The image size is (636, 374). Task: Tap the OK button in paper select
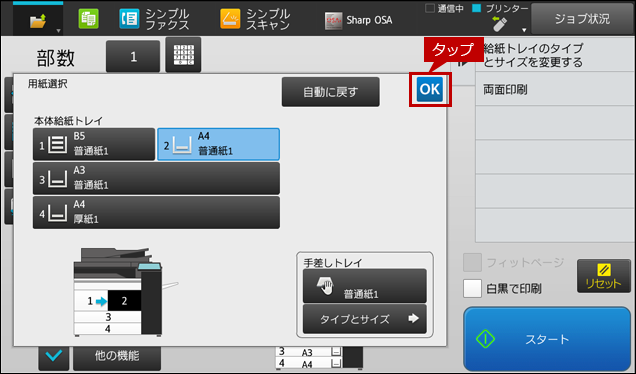point(430,90)
